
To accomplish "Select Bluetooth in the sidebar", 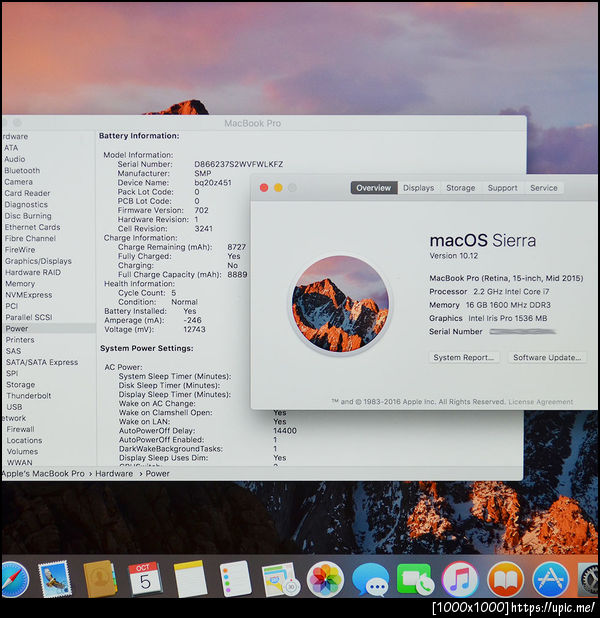I will pos(22,171).
